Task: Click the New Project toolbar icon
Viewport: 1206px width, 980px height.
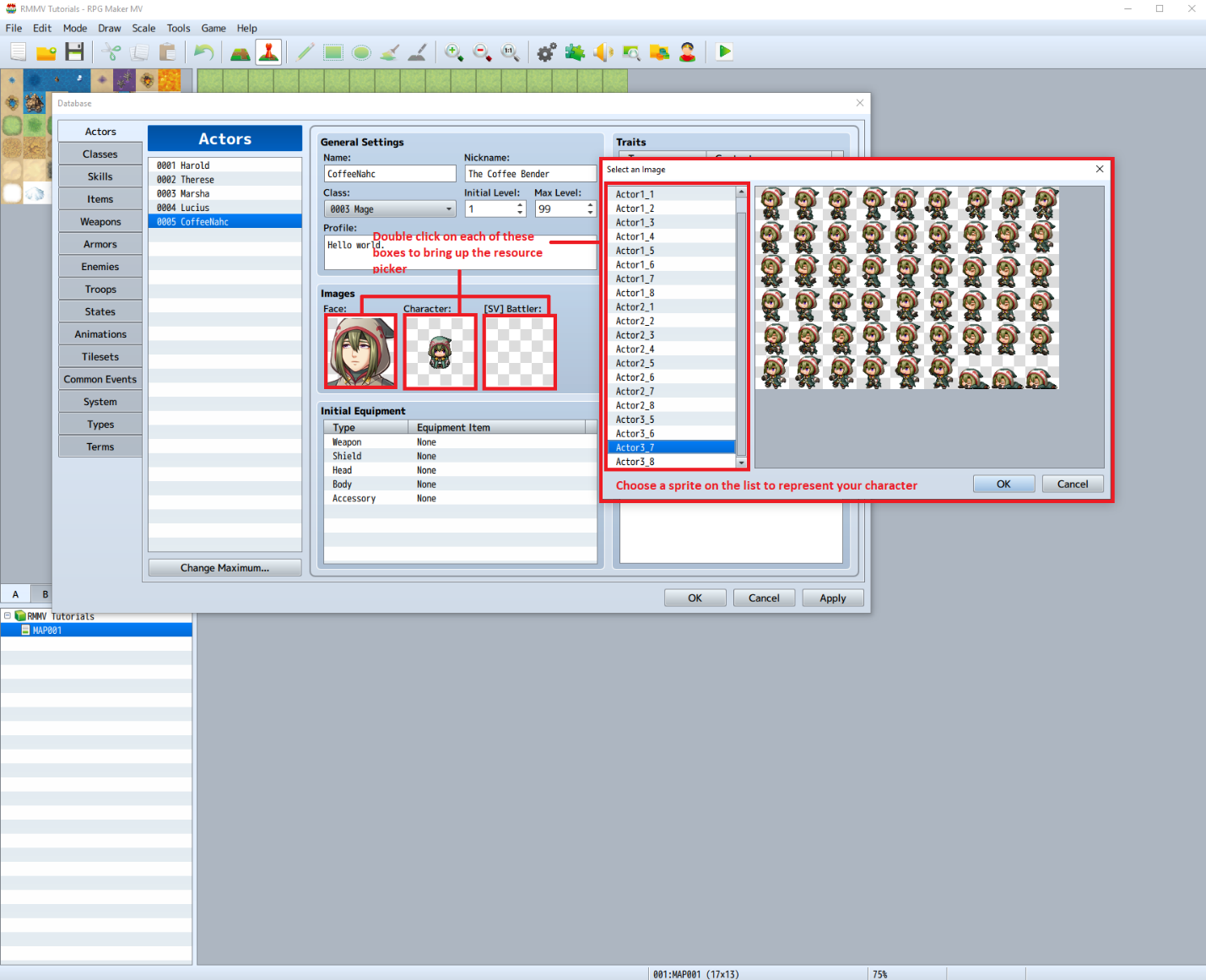Action: coord(18,52)
